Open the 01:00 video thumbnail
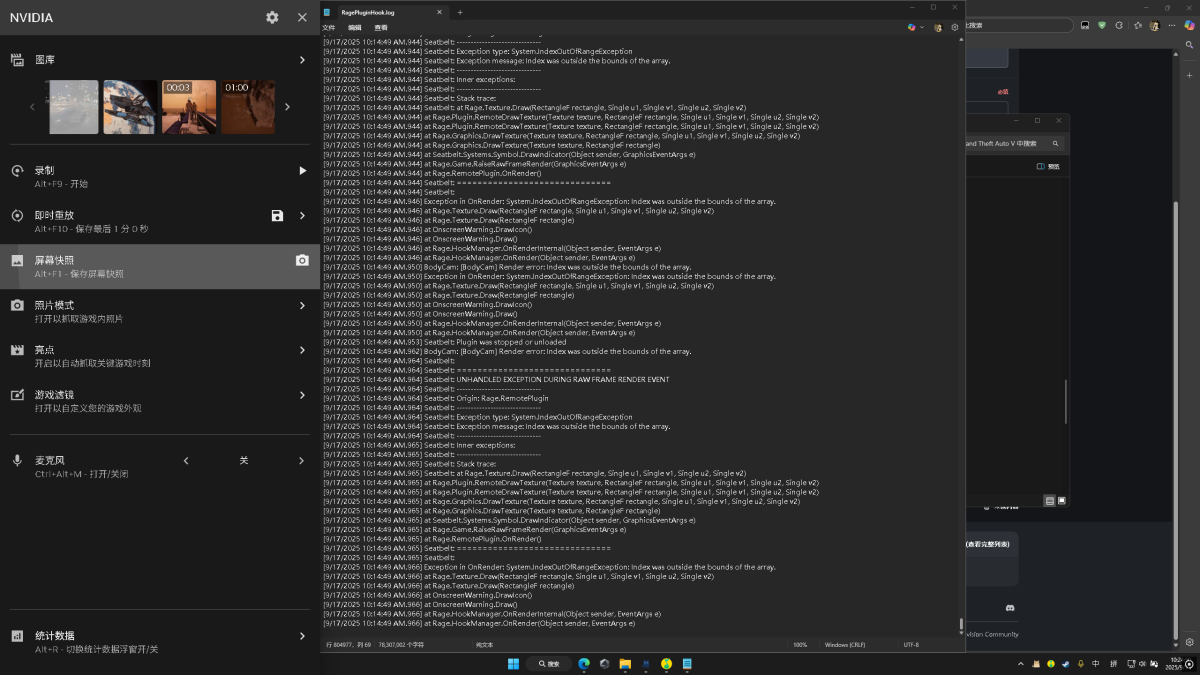Screen dimensions: 1200x675 [x=248, y=107]
